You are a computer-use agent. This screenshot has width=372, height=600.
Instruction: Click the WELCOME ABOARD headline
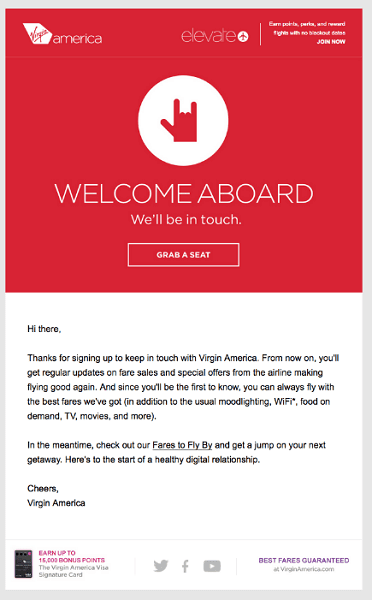(184, 194)
